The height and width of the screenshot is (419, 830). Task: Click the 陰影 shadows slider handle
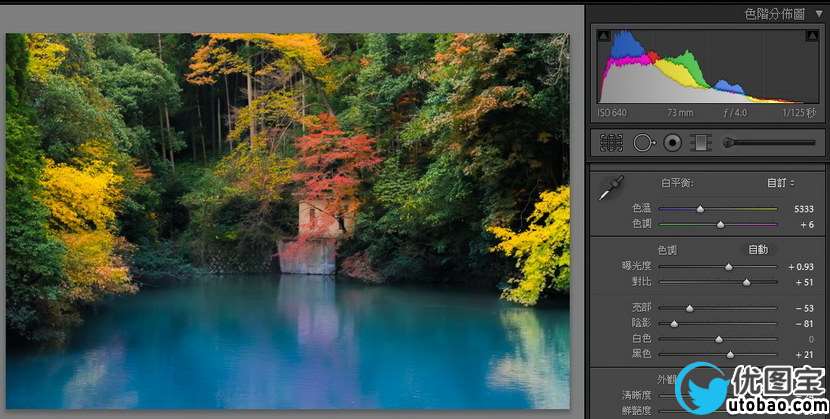tap(674, 323)
